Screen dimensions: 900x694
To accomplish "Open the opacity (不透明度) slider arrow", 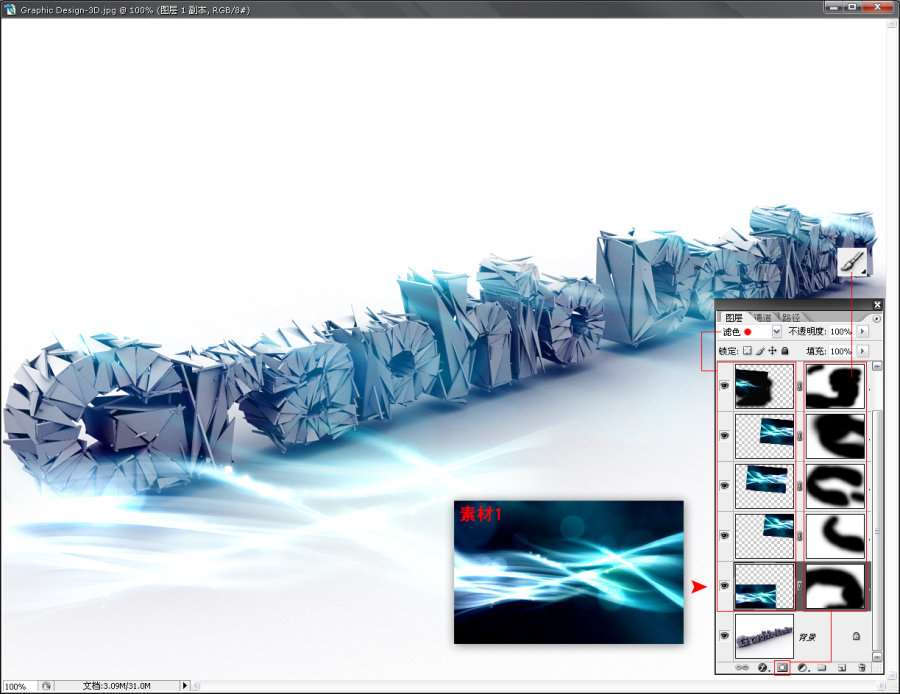I will 863,331.
